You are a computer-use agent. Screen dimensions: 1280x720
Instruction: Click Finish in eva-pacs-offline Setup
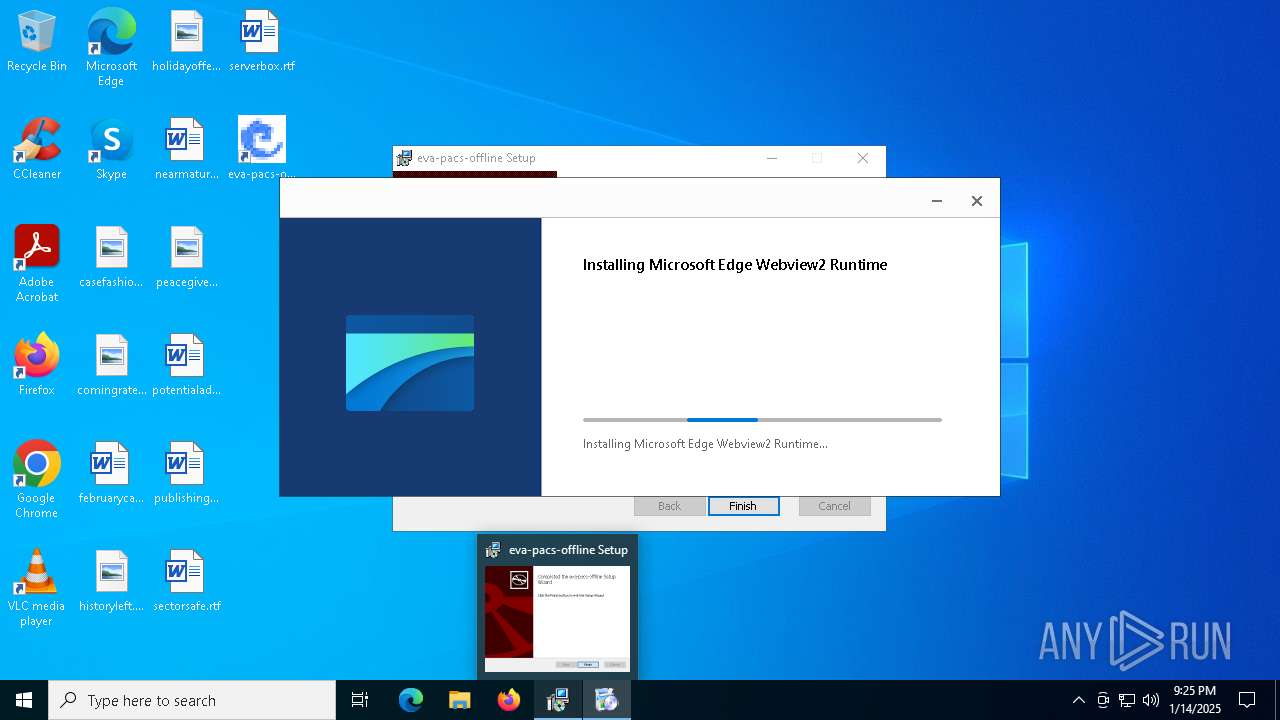pyautogui.click(x=743, y=506)
